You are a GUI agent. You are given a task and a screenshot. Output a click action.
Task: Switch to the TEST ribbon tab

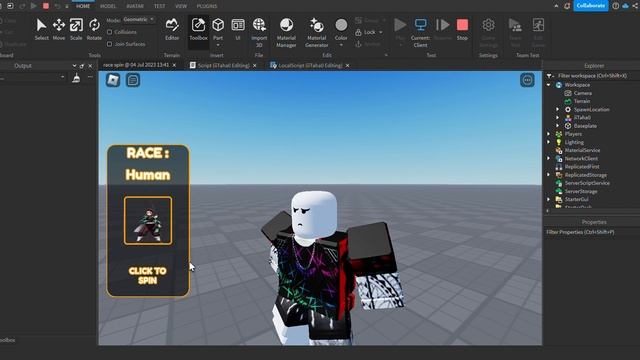click(160, 6)
